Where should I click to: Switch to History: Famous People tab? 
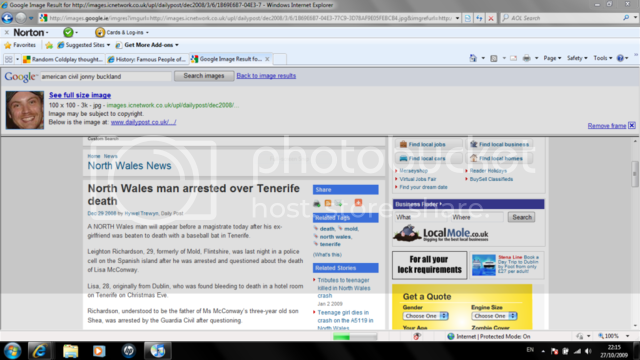click(147, 59)
